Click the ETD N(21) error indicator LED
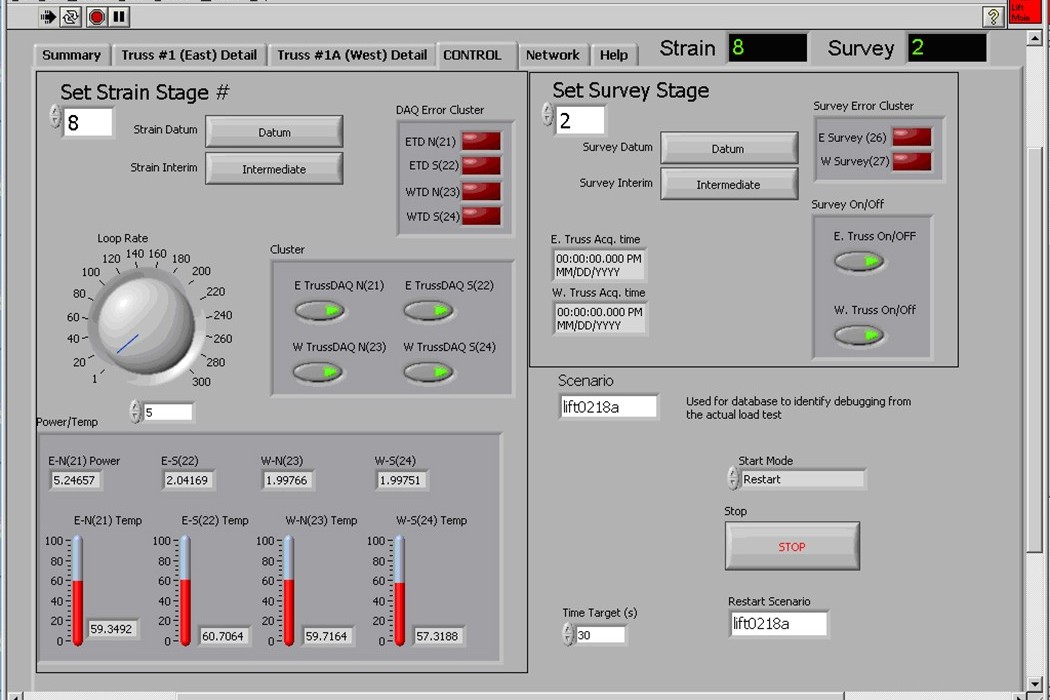The height and width of the screenshot is (700, 1050). 481,142
